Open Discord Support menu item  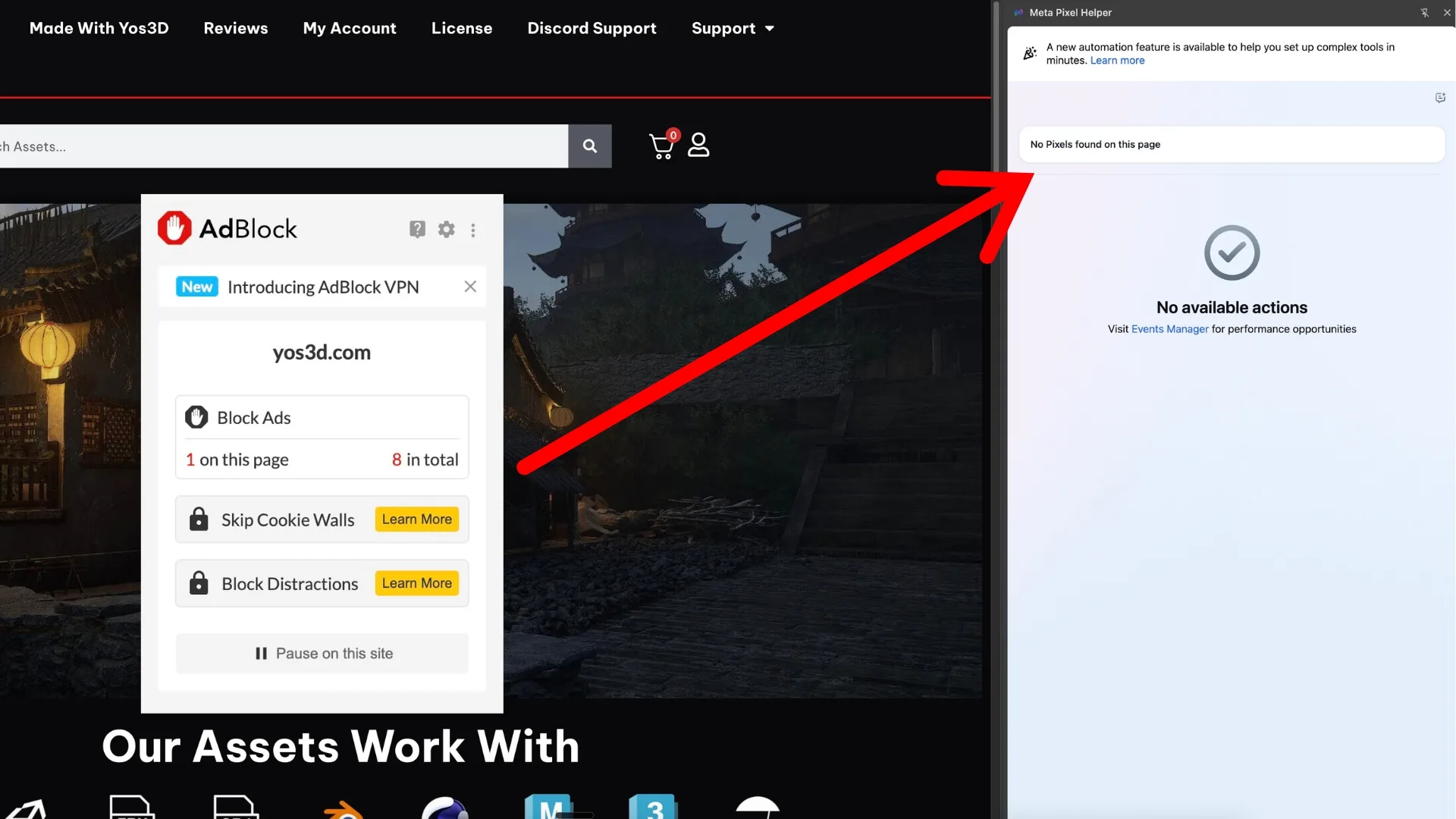592,28
